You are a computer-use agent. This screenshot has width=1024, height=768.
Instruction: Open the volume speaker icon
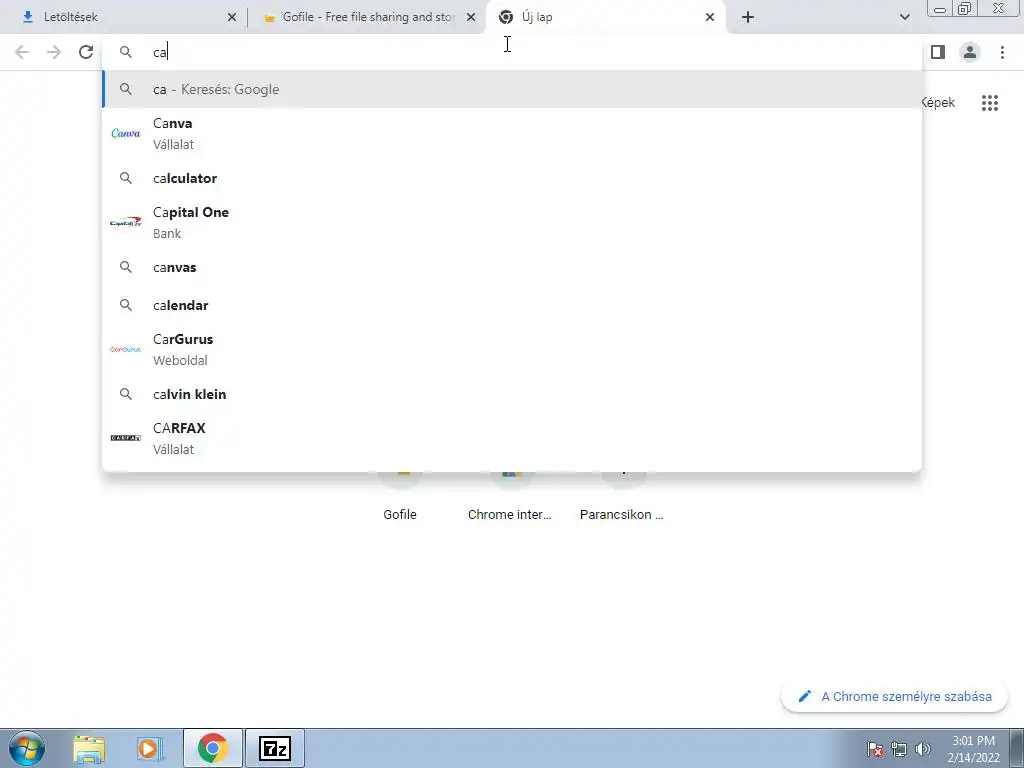pyautogui.click(x=922, y=749)
